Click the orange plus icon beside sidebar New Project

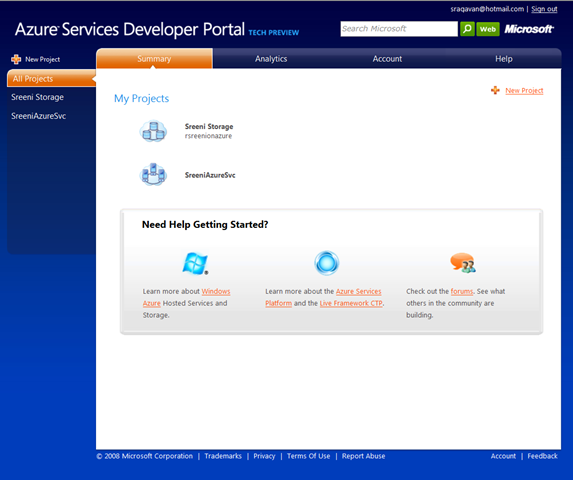click(x=16, y=59)
